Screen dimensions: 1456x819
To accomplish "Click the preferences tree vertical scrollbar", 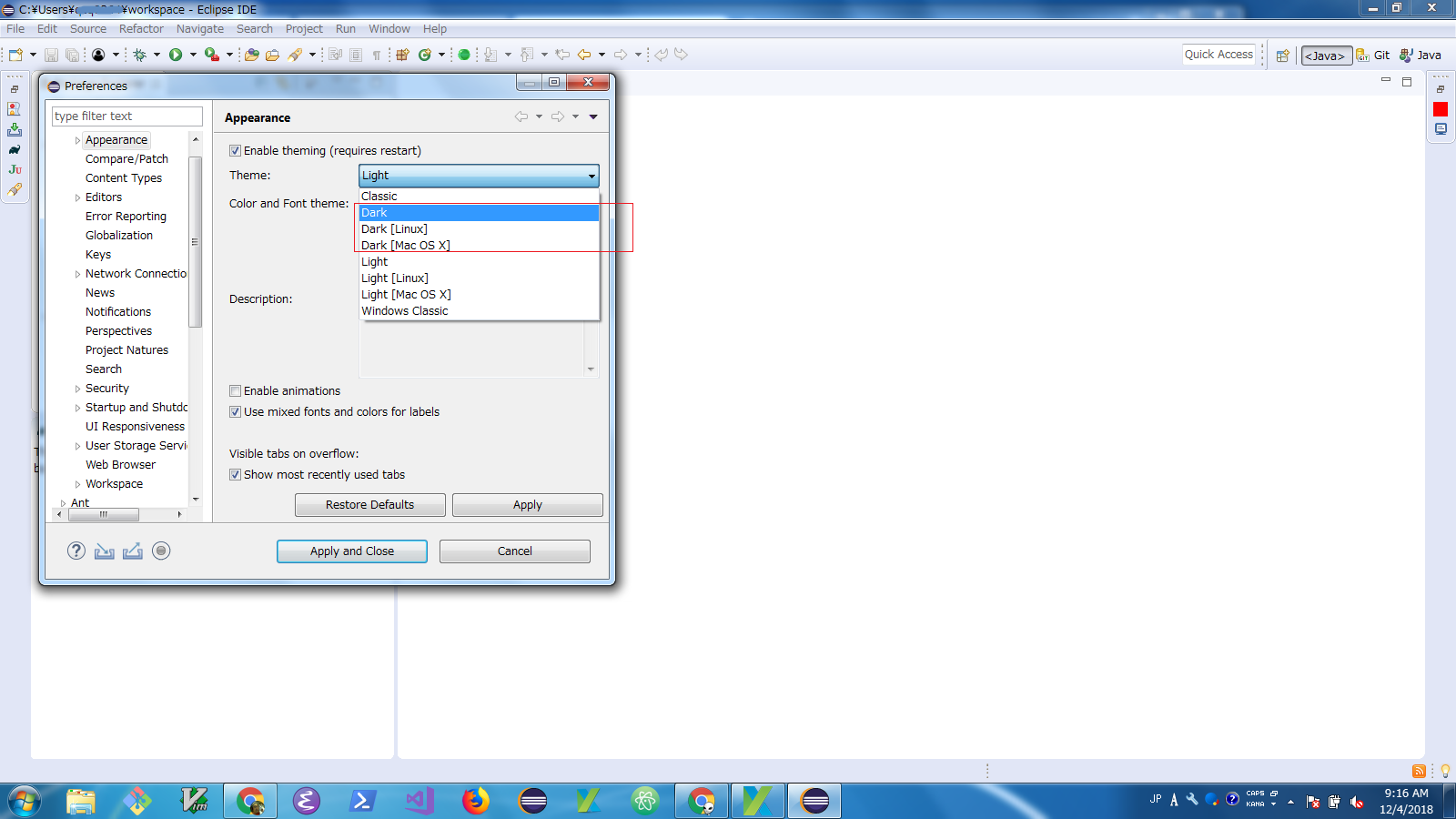I will pyautogui.click(x=195, y=242).
